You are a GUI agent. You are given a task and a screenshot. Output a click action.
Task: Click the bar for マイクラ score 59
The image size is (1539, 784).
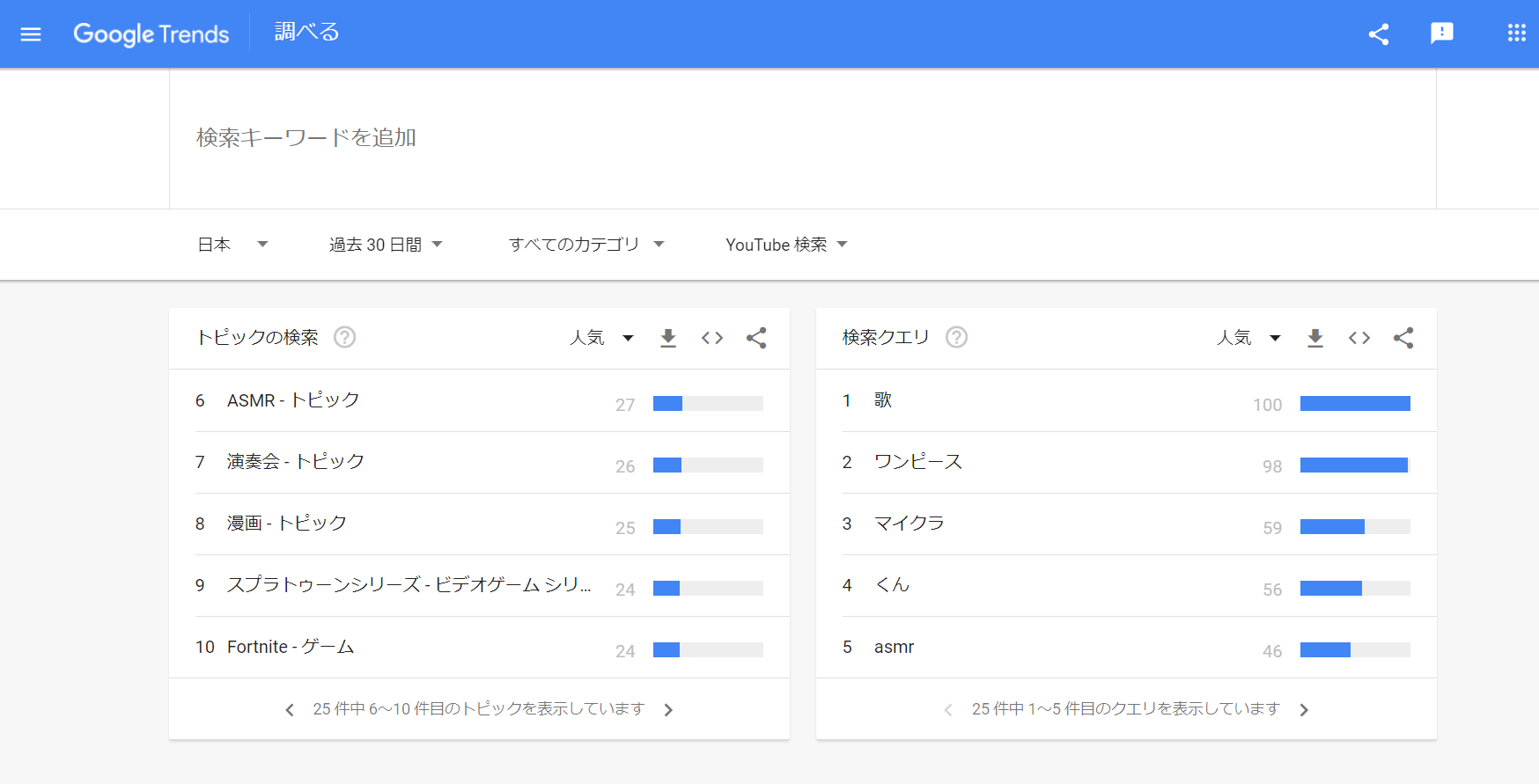pyautogui.click(x=1355, y=527)
